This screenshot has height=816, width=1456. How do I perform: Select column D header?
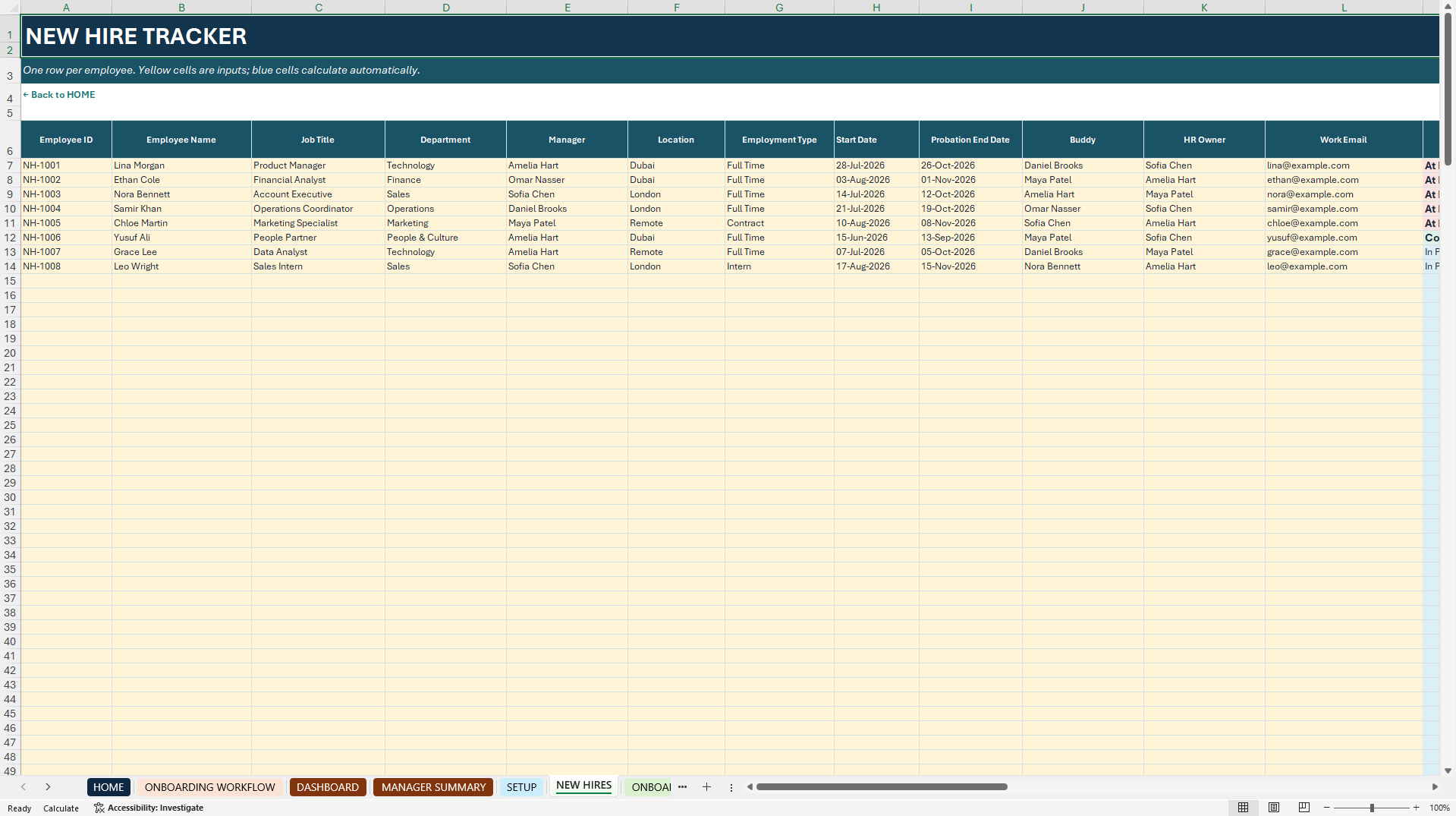tap(445, 7)
